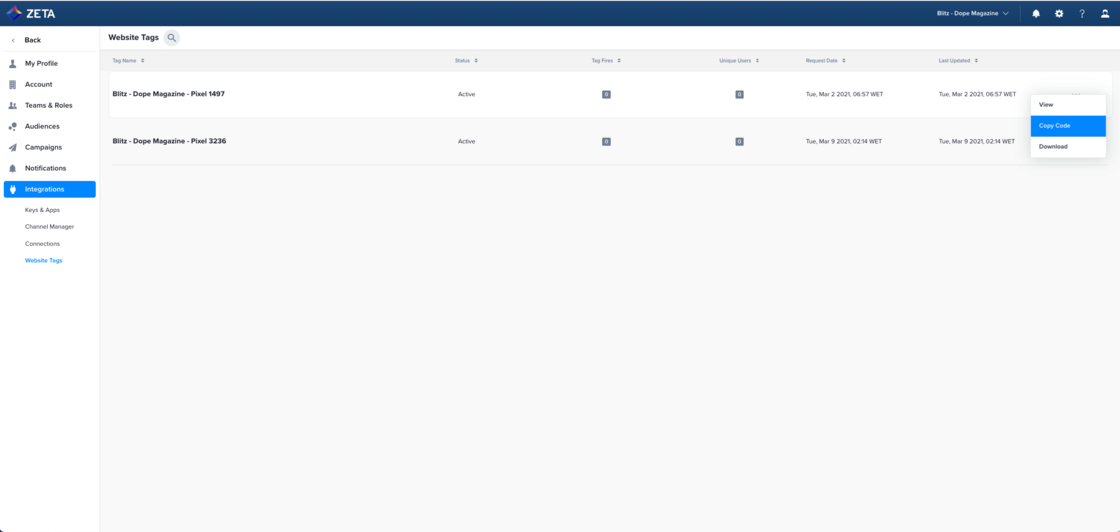1120x532 pixels.
Task: Click the Campaigns paper plane icon
Action: tap(13, 148)
